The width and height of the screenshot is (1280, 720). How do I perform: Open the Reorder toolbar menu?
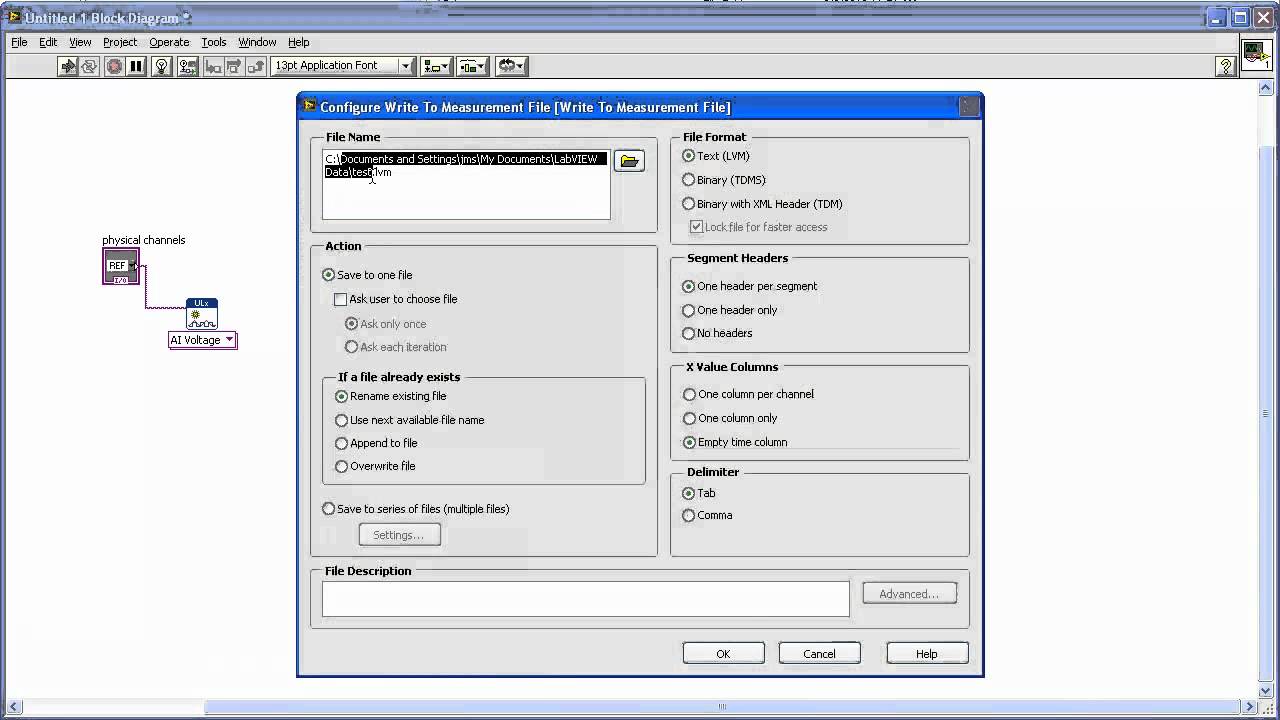pos(511,66)
